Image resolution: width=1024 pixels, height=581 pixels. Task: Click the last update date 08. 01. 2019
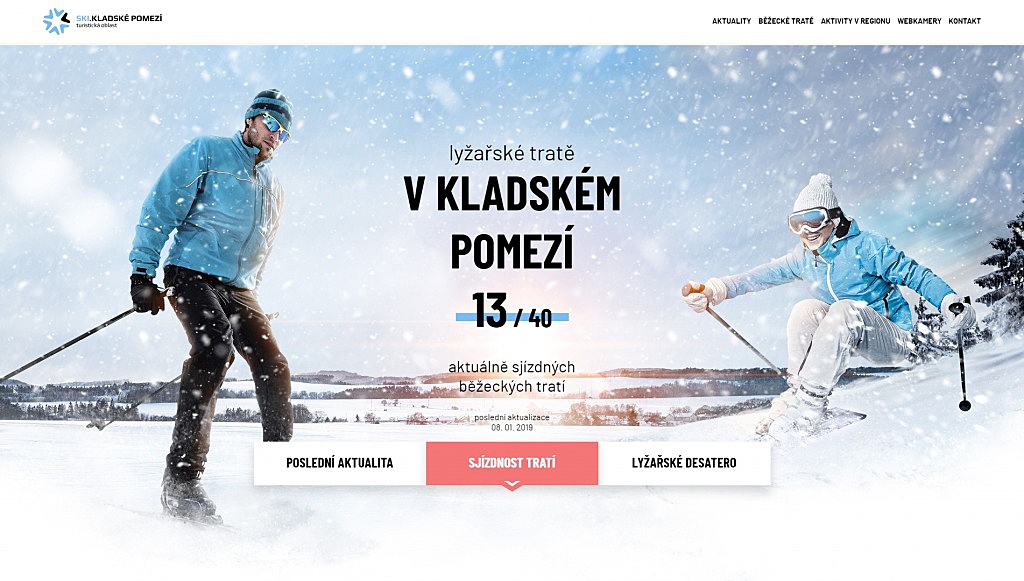(512, 427)
